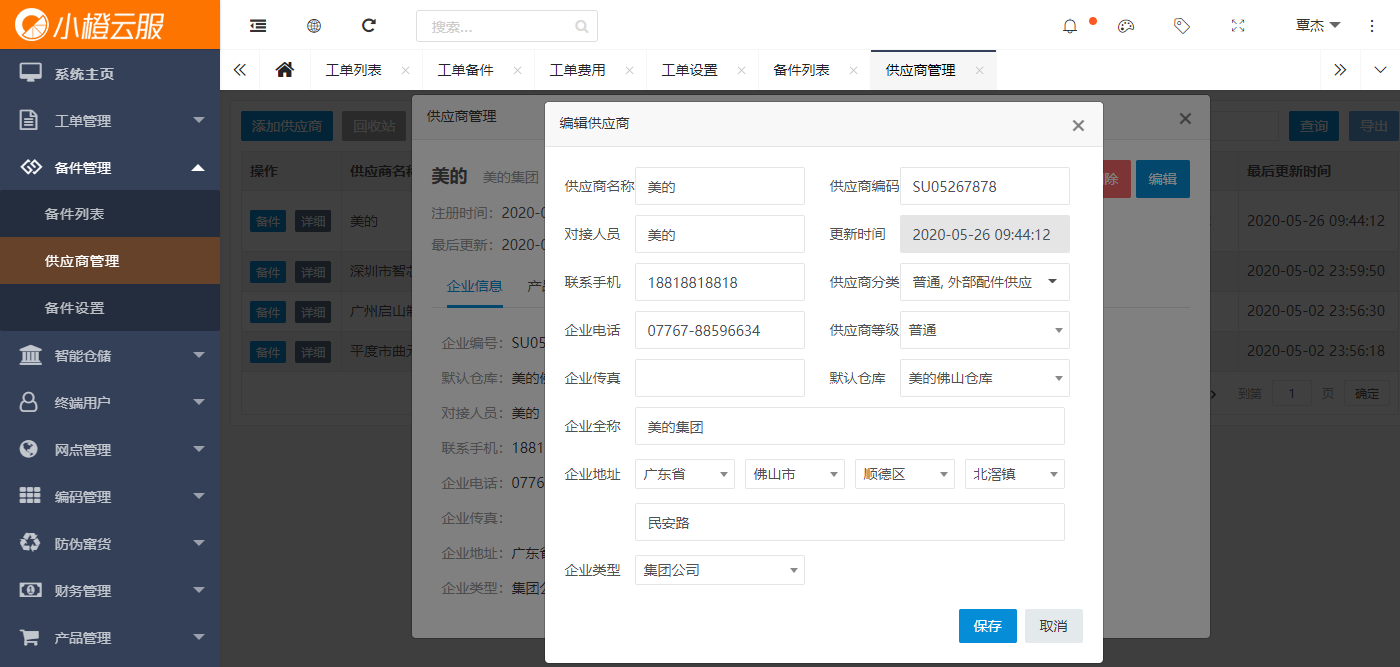Open town dropdown 北滘镇

pos(1015,474)
